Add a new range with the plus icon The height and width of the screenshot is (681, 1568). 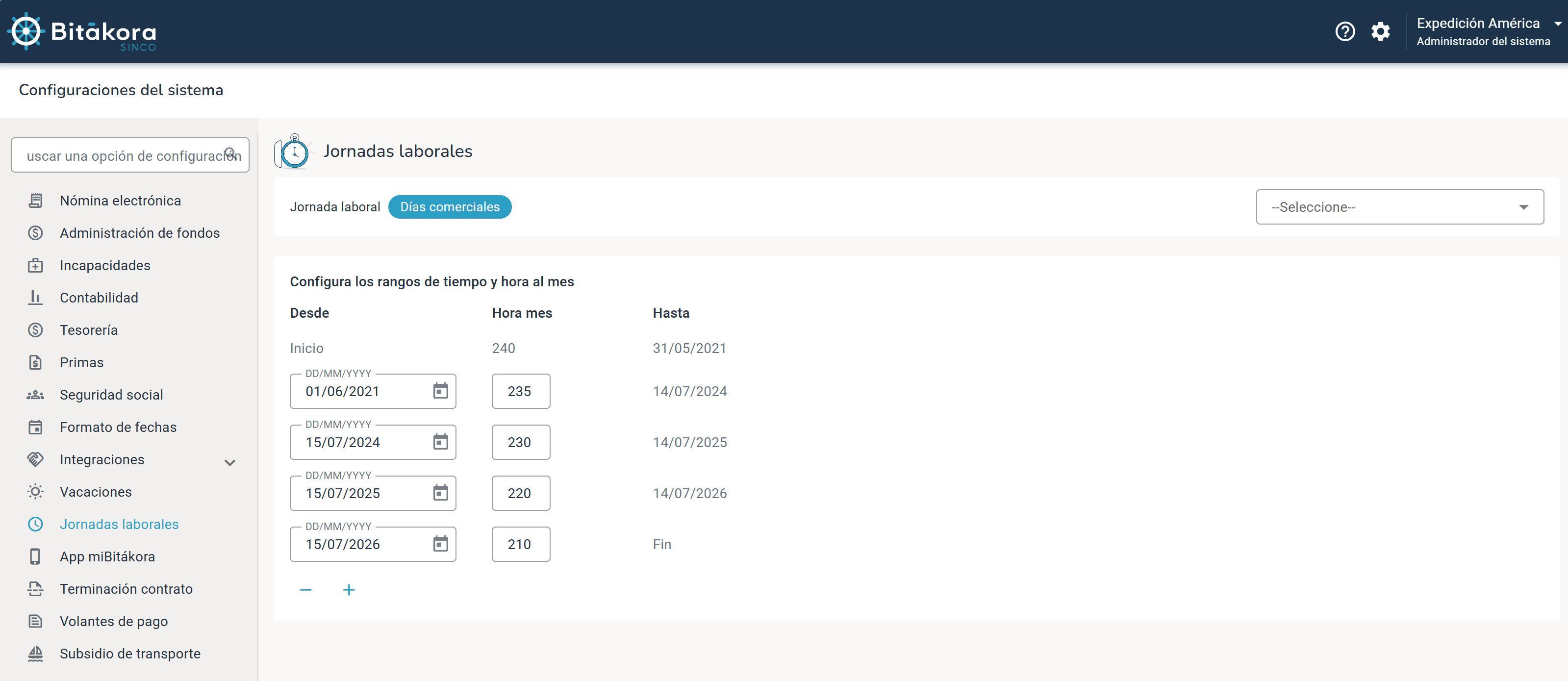click(x=349, y=590)
